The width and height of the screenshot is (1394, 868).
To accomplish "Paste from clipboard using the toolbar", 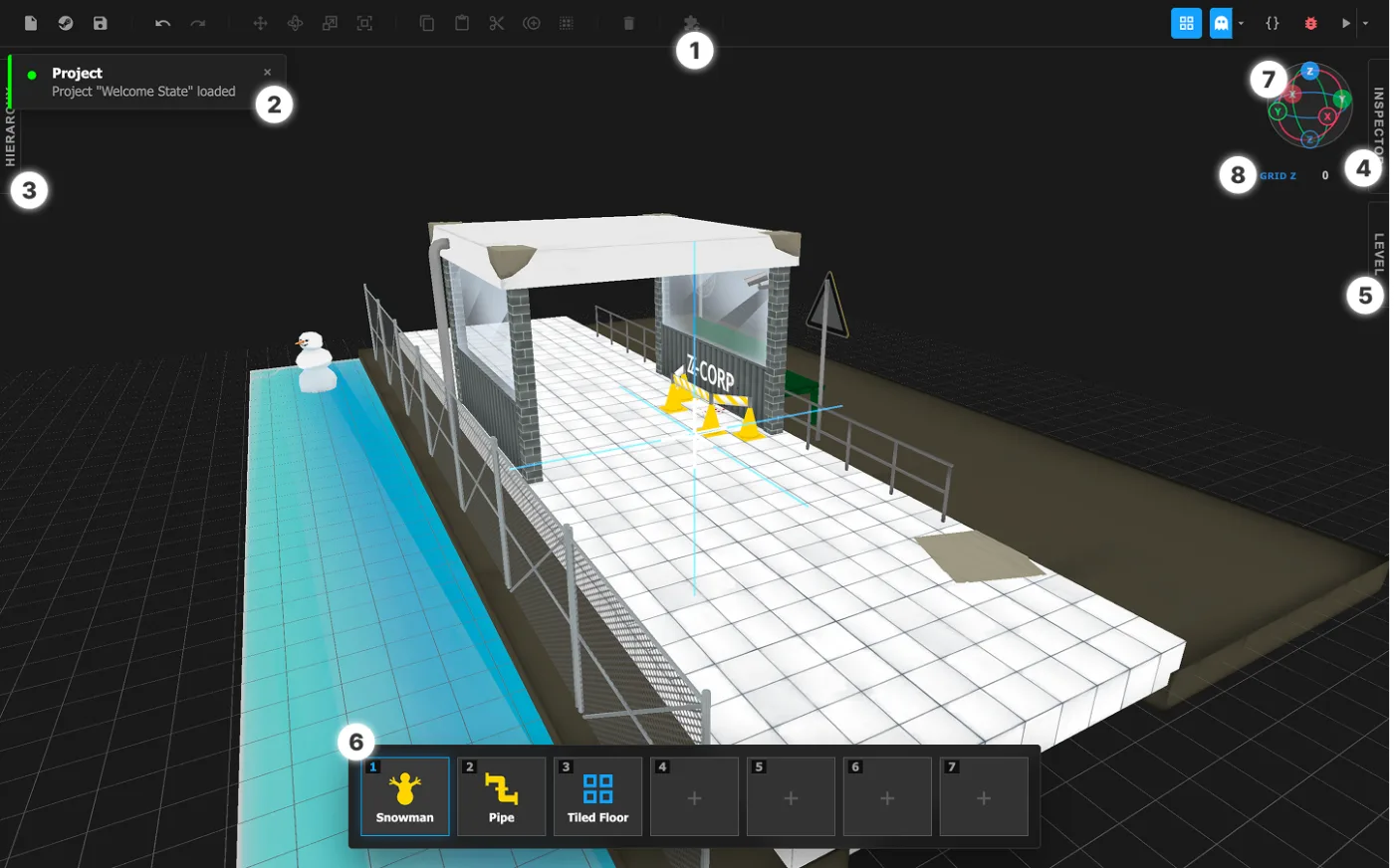I will point(462,23).
